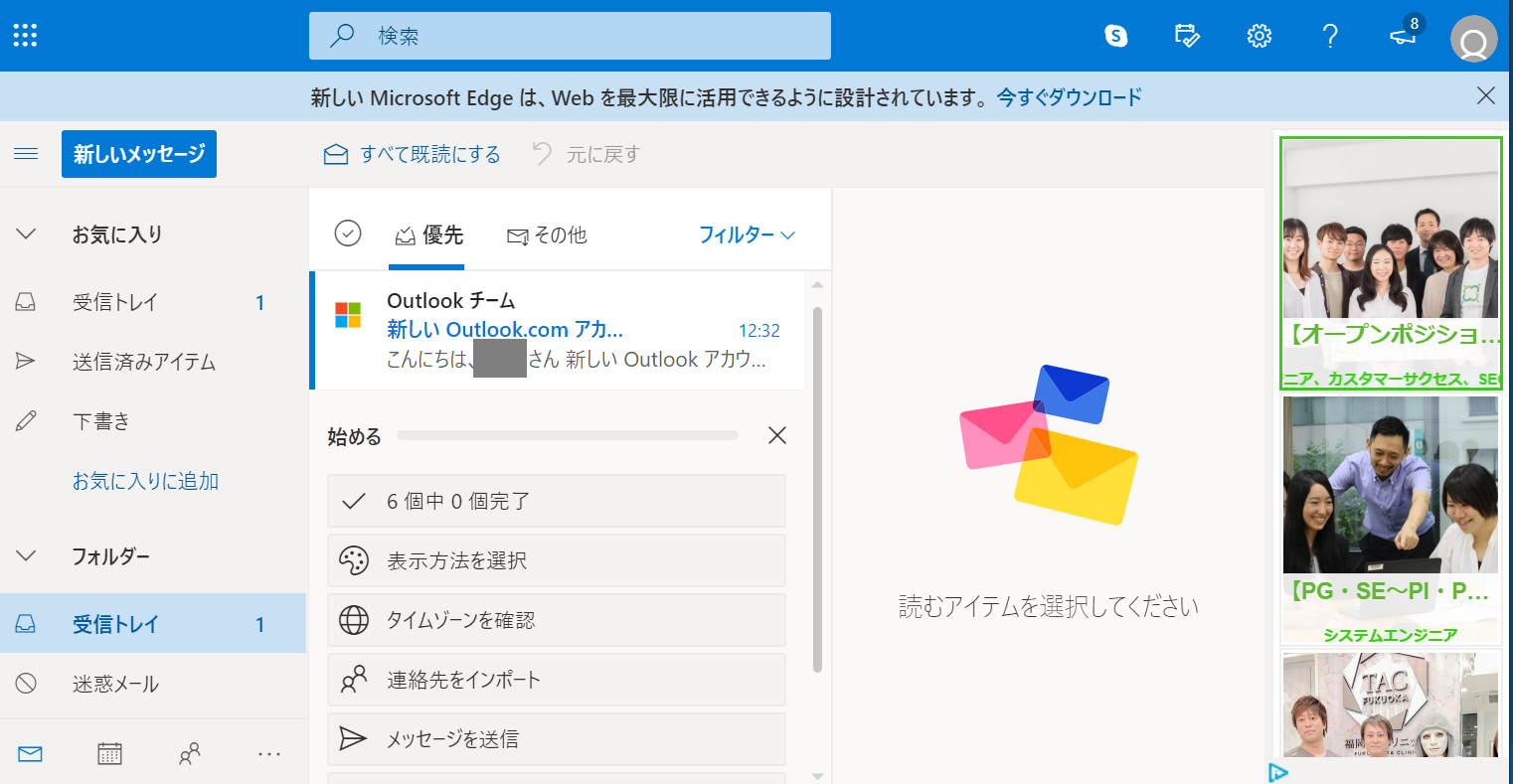Open the TAC Fukuoka ad thumbnail
The image size is (1513, 784).
(x=1391, y=705)
